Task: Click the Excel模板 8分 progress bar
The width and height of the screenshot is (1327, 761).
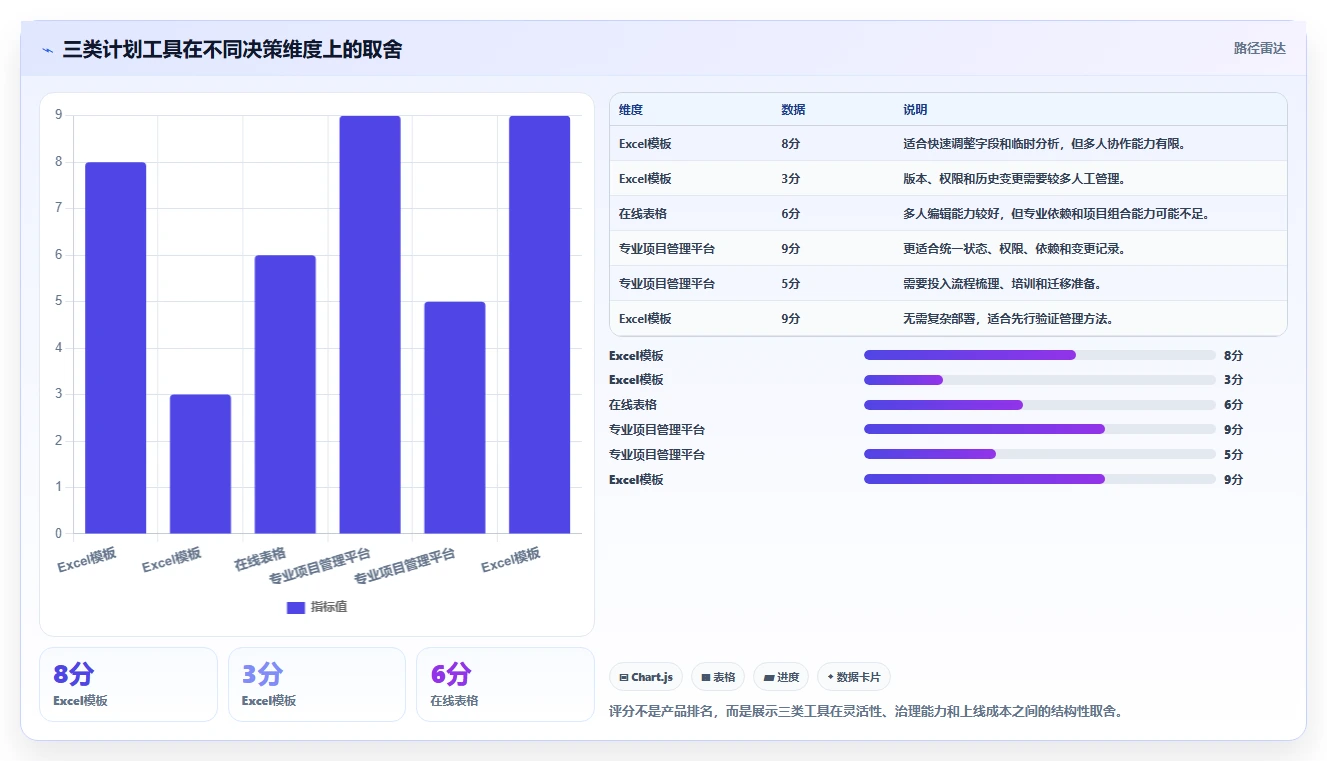Action: [x=1039, y=355]
